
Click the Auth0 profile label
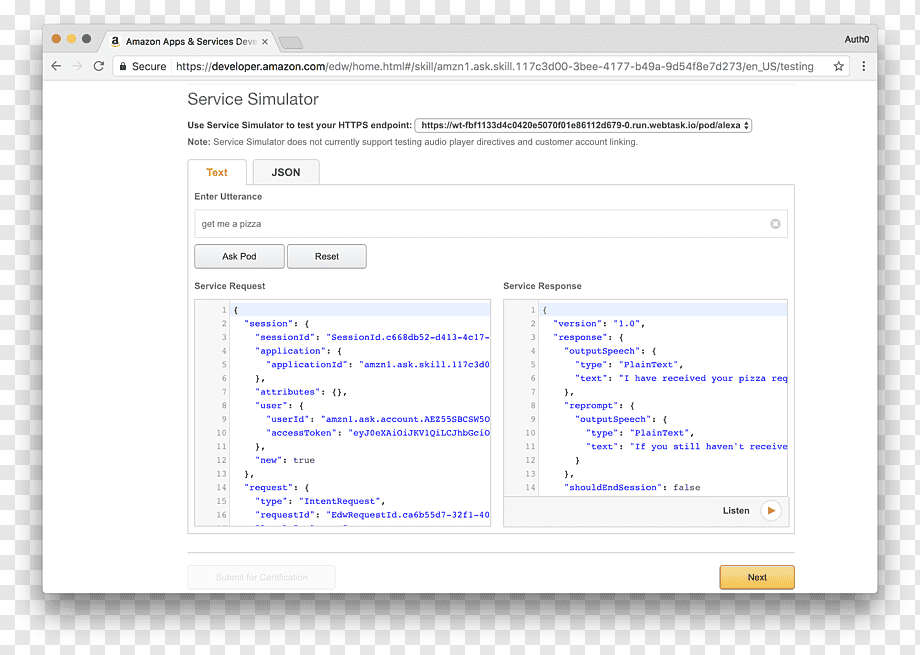pyautogui.click(x=857, y=39)
